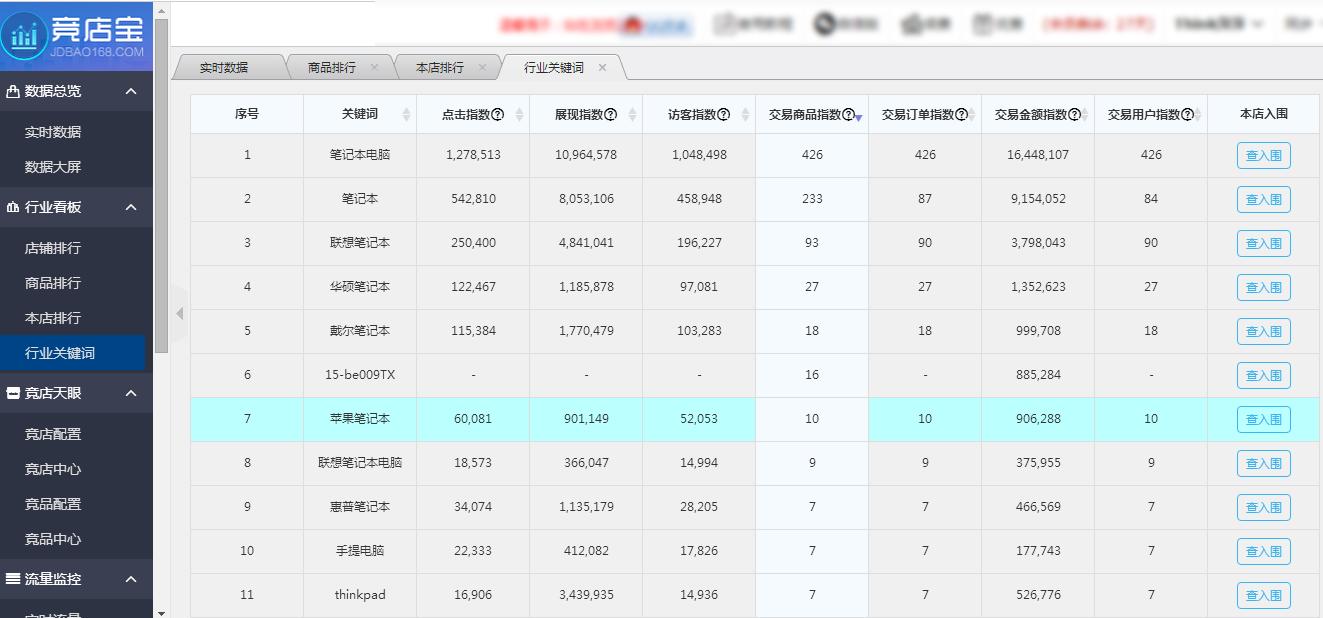Click 查入围 for 戴尔笔记本 row
The height and width of the screenshot is (618, 1323).
click(x=1263, y=332)
